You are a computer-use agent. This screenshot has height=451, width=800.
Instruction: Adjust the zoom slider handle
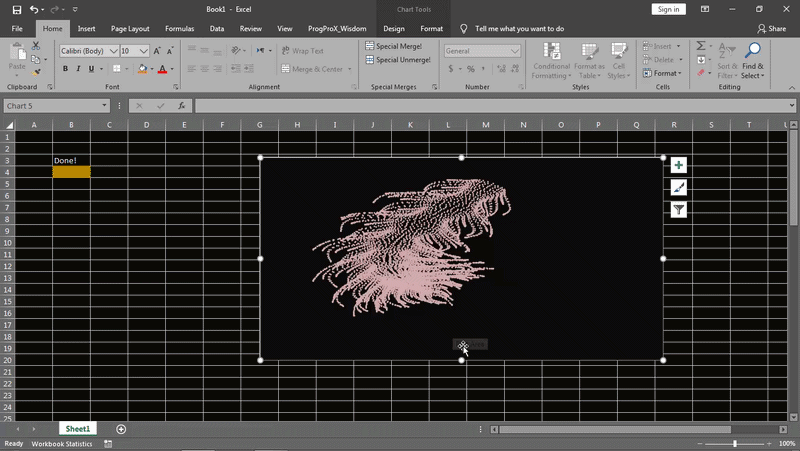point(735,443)
